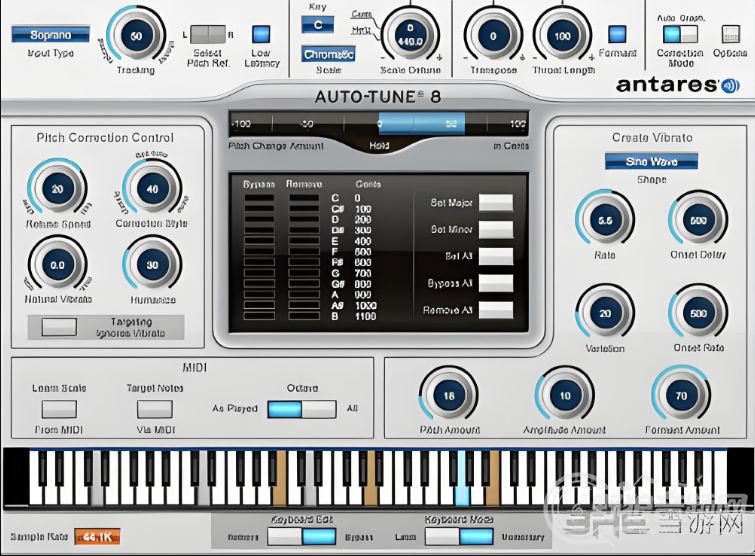The height and width of the screenshot is (556, 755).
Task: Click the Retune Speed knob
Action: tap(57, 189)
